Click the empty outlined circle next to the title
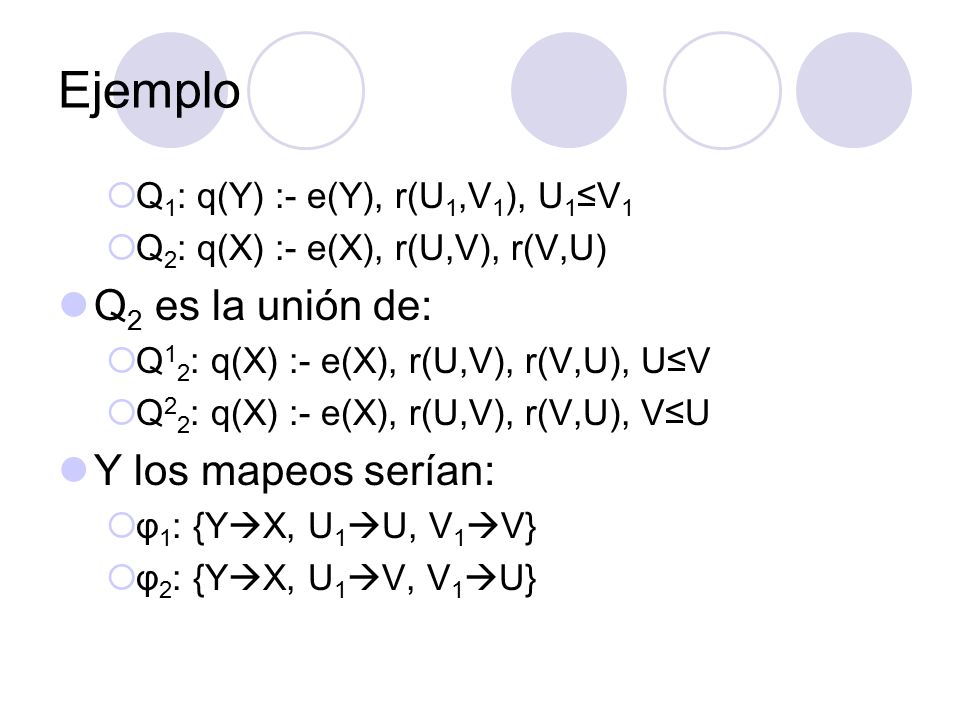This screenshot has width=960, height=720. pyautogui.click(x=306, y=90)
